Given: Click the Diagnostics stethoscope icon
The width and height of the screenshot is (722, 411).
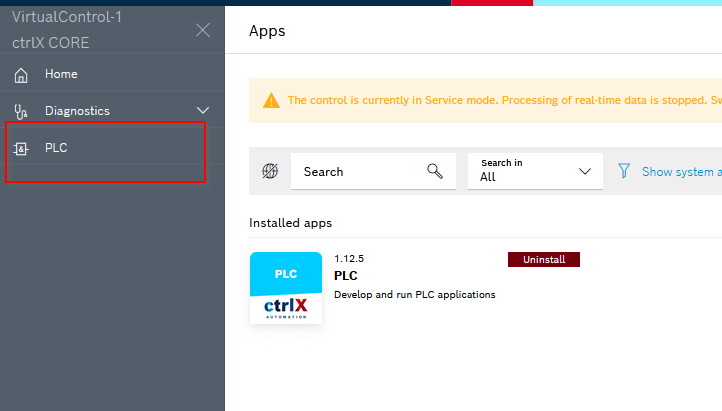Looking at the screenshot, I should click(21, 111).
